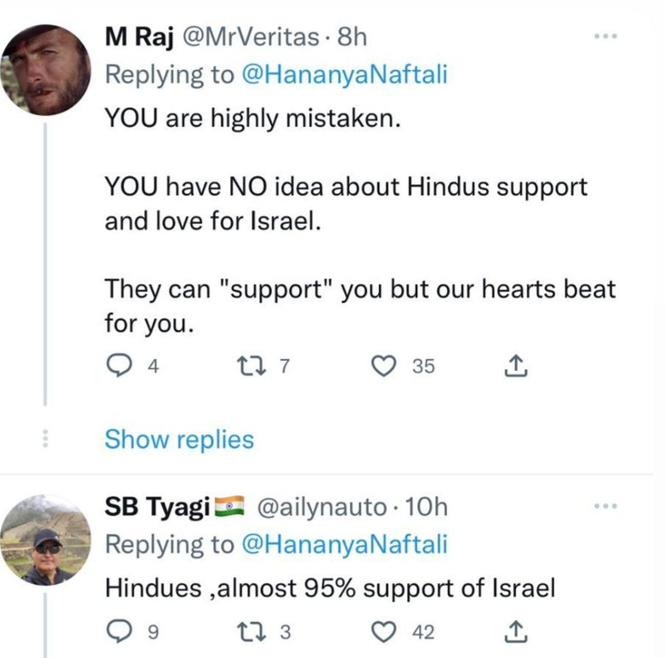Open SB Tyagi's profile picture
The width and height of the screenshot is (665, 658).
click(x=44, y=541)
